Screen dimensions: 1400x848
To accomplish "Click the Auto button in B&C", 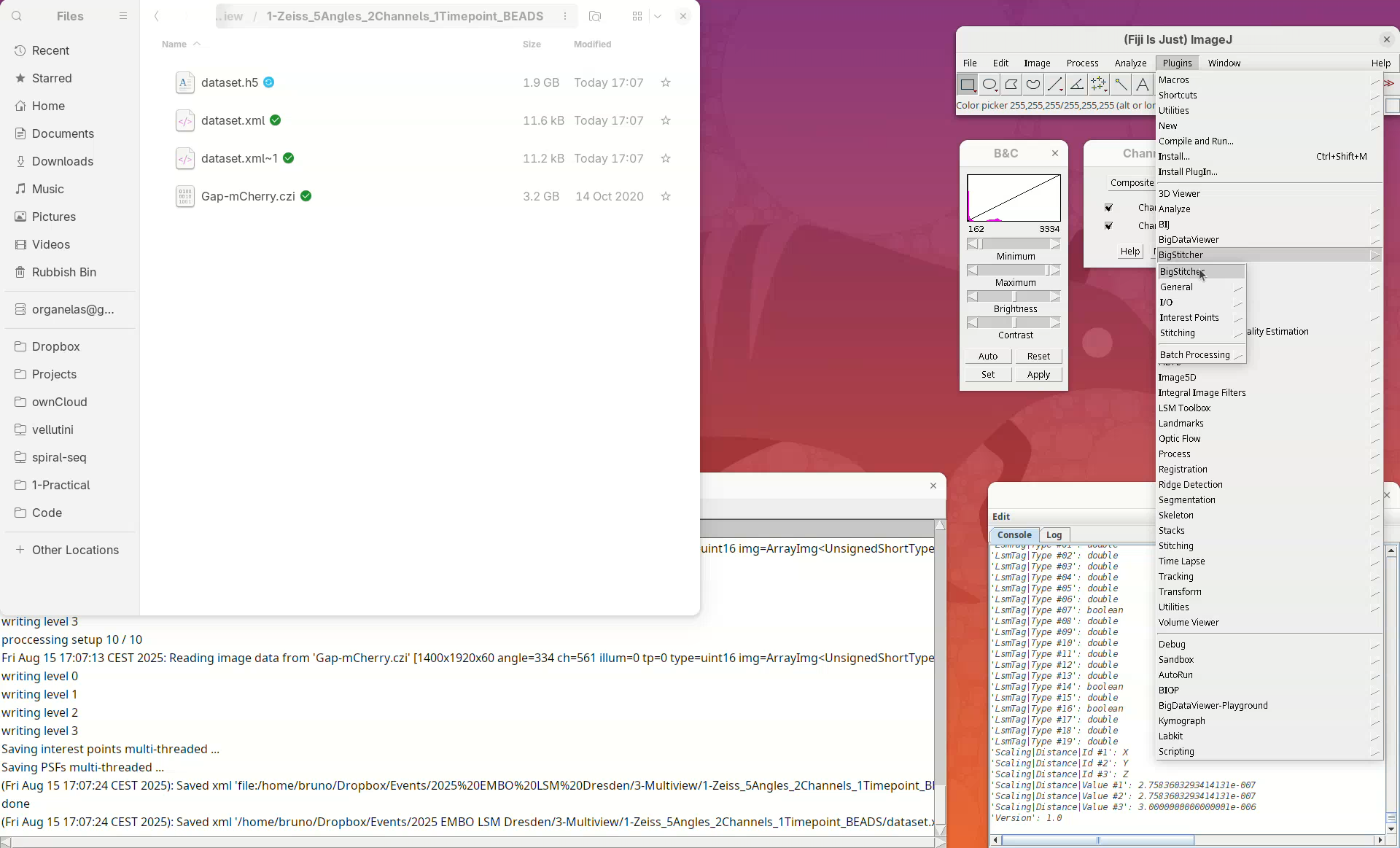I will tap(988, 357).
